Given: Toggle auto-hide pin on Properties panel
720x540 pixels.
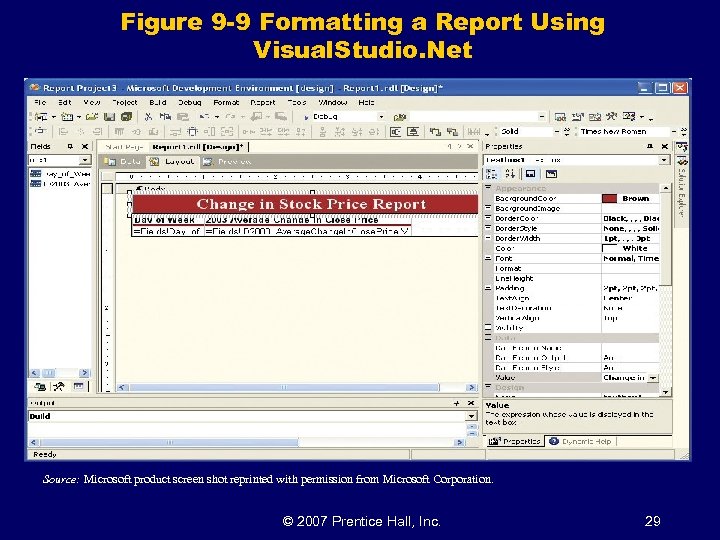Looking at the screenshot, I should coord(650,146).
